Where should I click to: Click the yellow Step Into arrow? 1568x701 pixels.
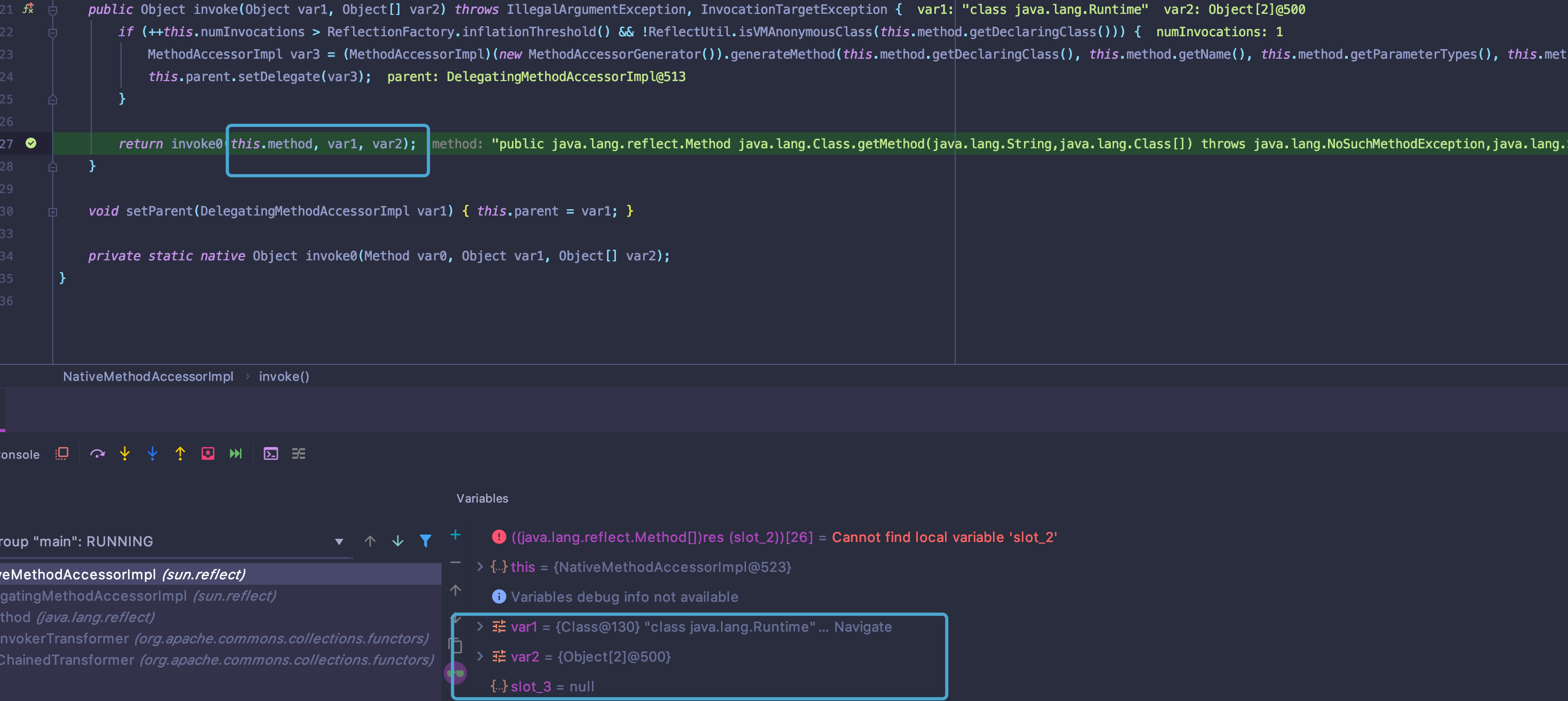coord(125,454)
